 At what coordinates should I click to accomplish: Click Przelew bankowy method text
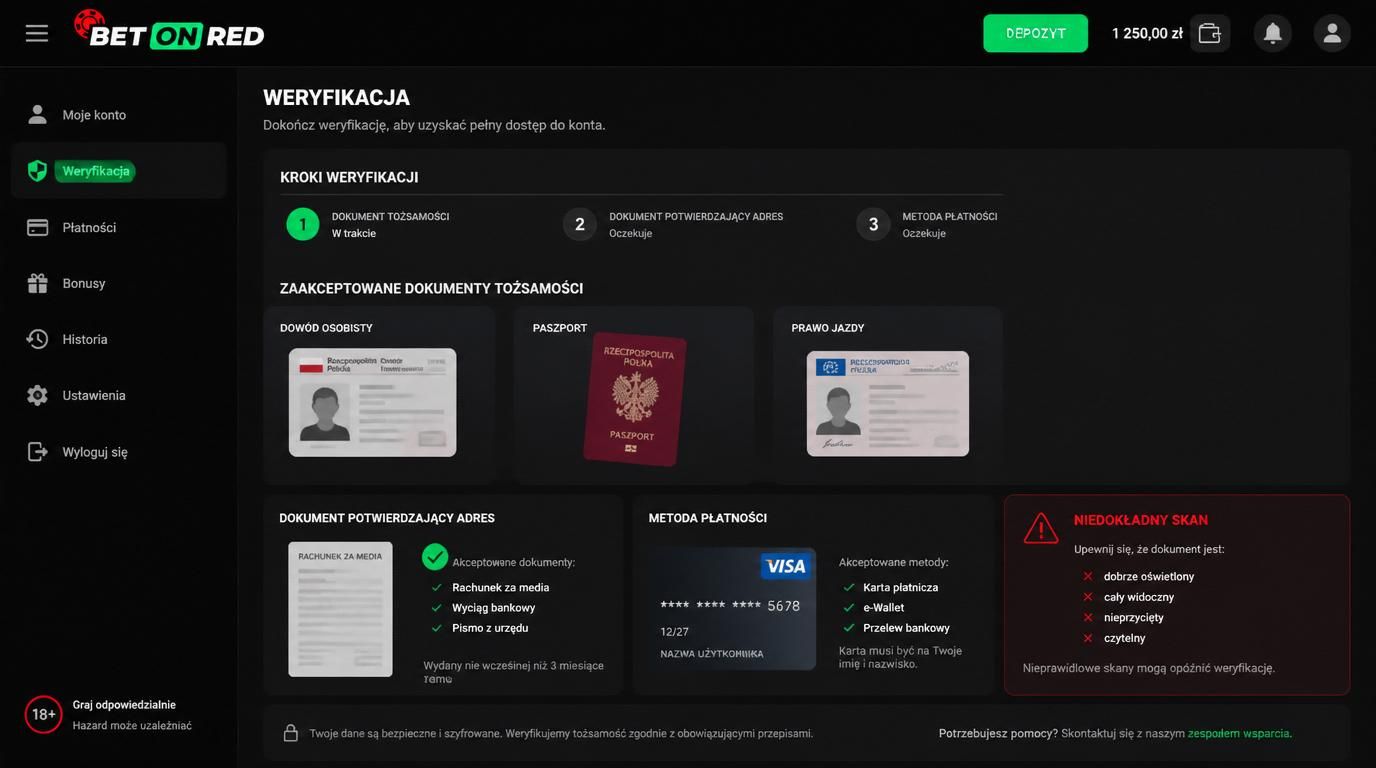(907, 628)
